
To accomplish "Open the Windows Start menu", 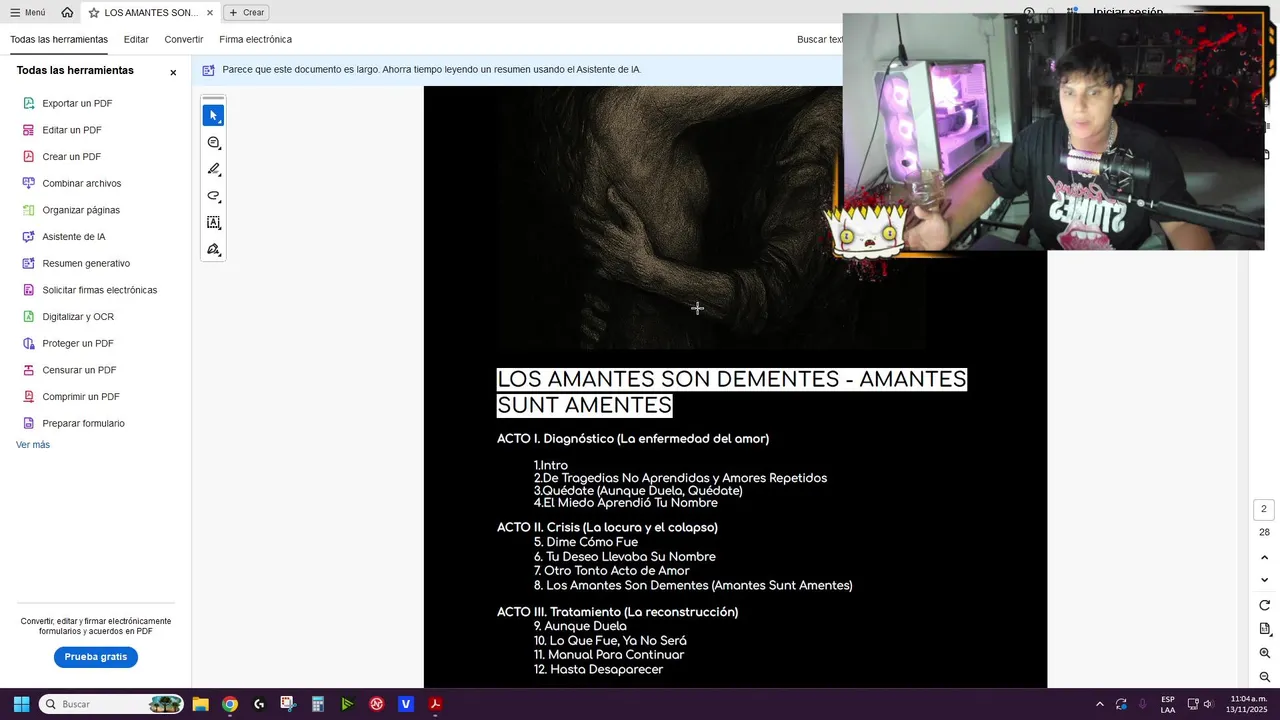I will click(x=21, y=704).
